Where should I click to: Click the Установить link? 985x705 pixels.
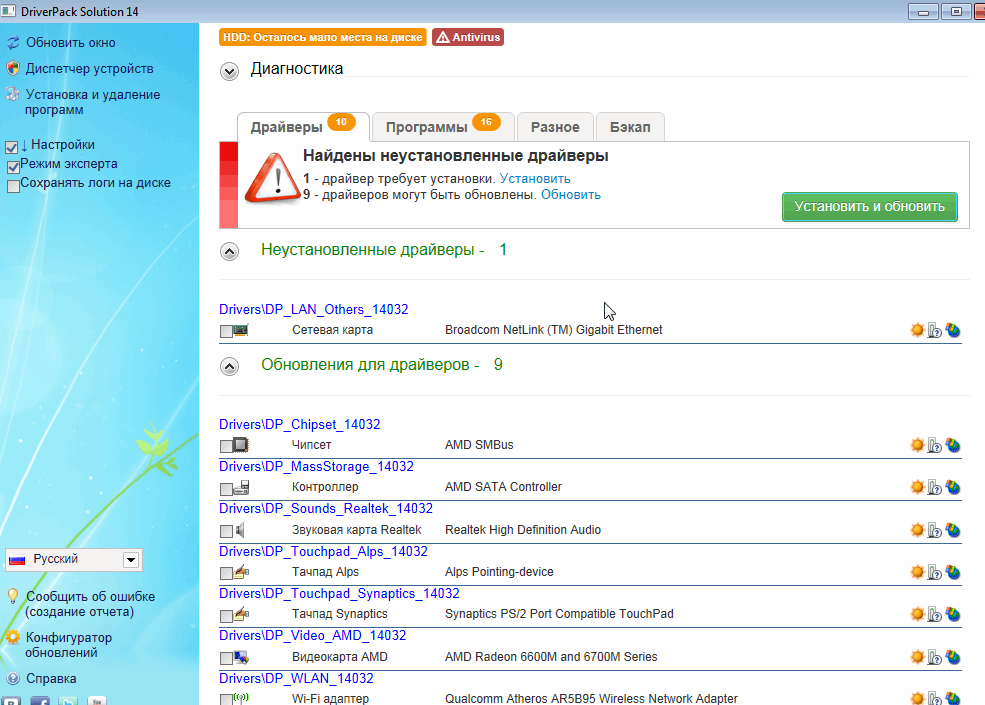point(535,178)
